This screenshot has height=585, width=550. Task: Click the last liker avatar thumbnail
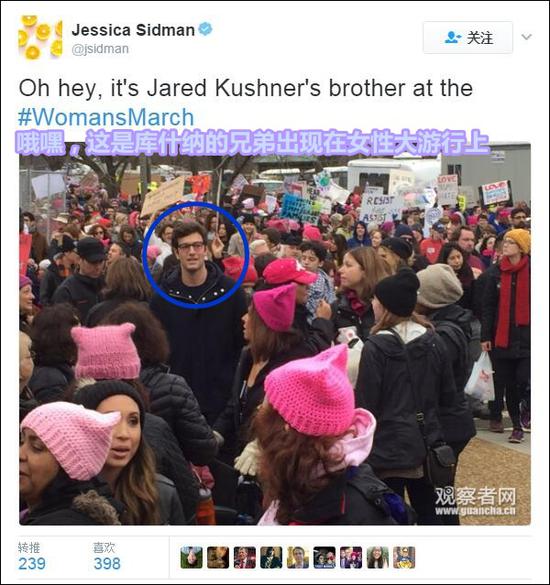click(x=404, y=557)
